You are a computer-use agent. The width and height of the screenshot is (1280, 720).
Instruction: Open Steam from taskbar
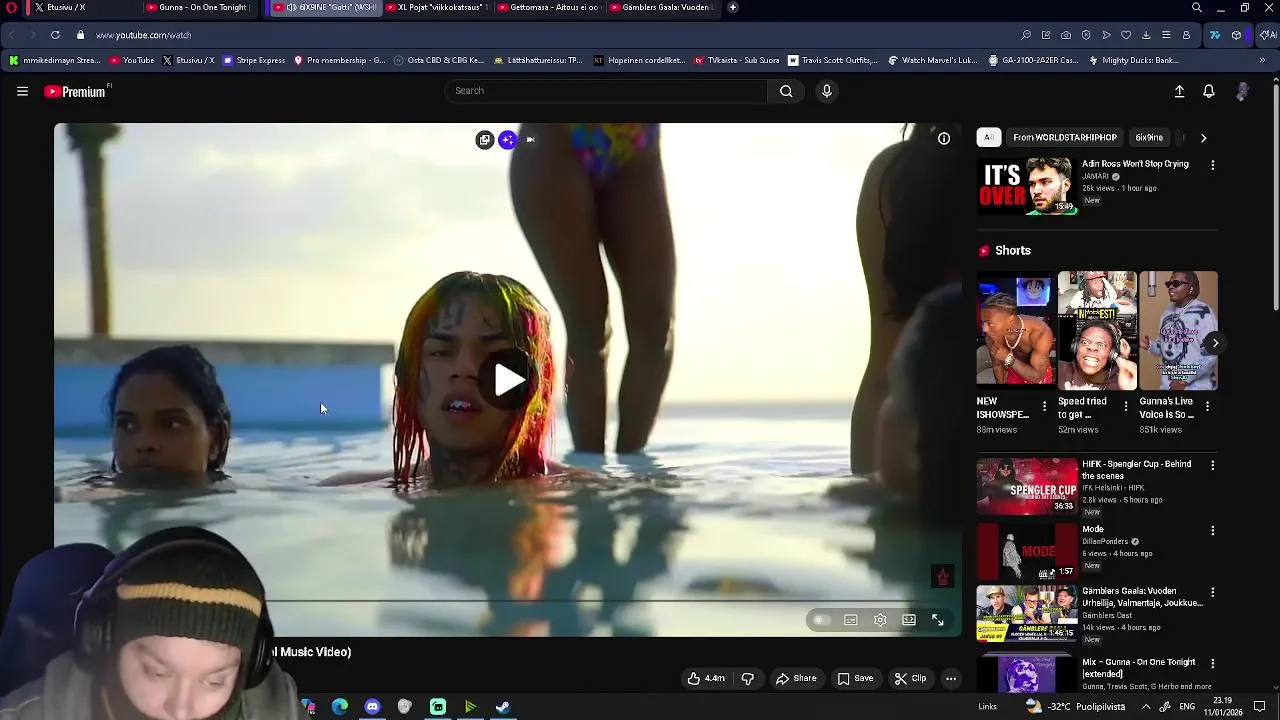tap(503, 707)
